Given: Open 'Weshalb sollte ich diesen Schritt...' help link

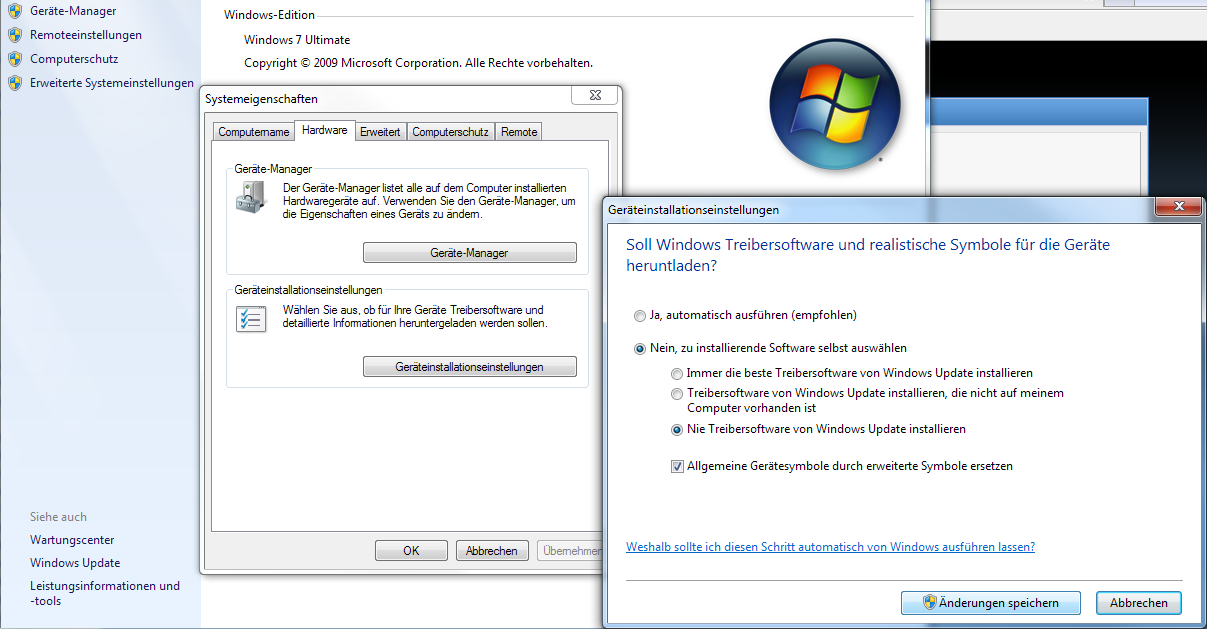Looking at the screenshot, I should pos(830,547).
